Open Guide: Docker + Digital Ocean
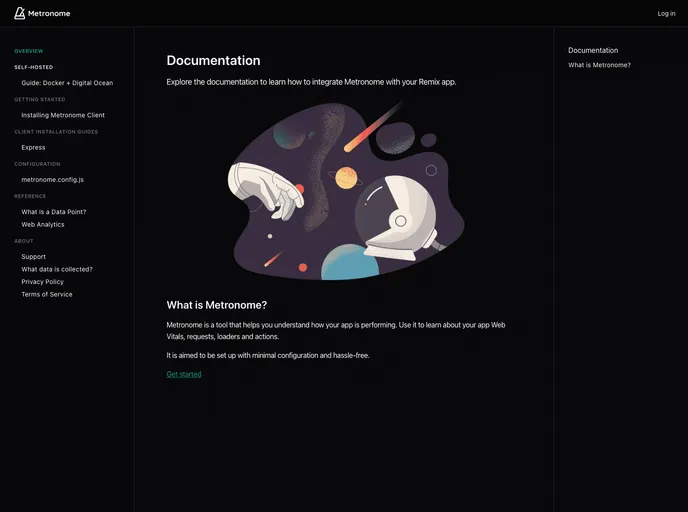The width and height of the screenshot is (688, 512). click(67, 83)
